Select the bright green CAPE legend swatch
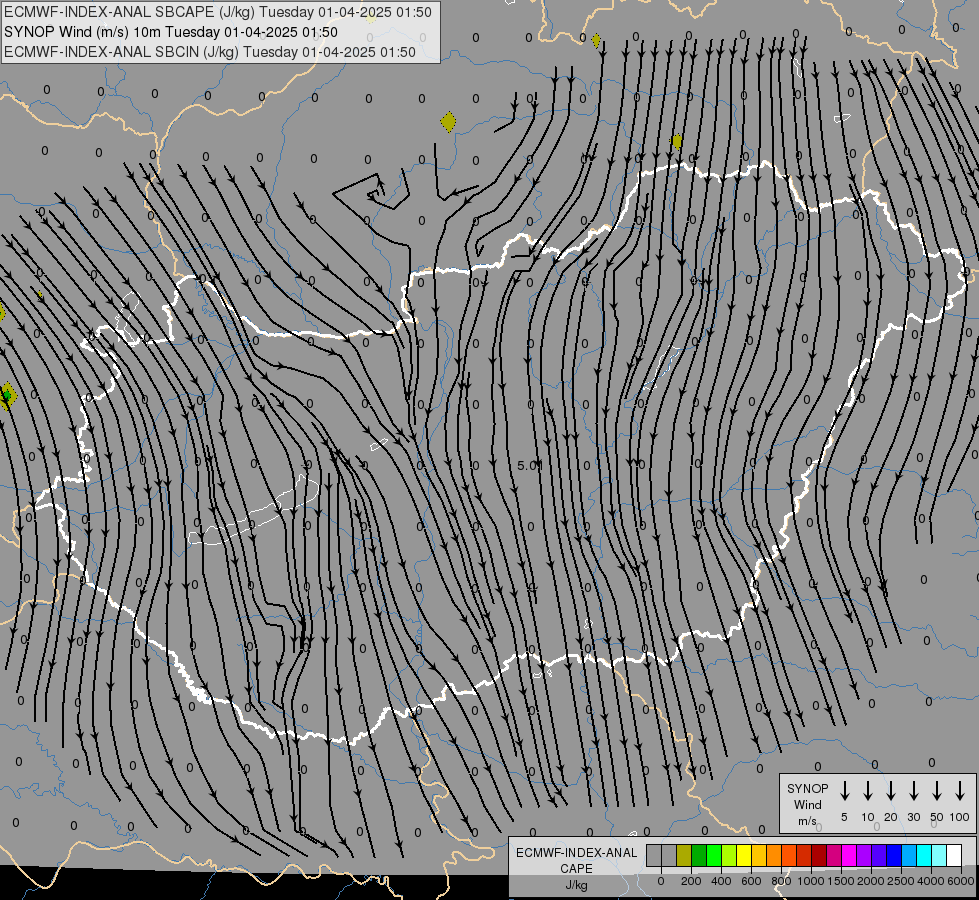 (714, 855)
